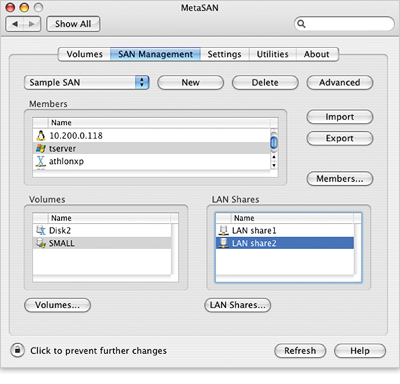The height and width of the screenshot is (384, 400).
Task: Click the Show All button
Action: coord(73,24)
